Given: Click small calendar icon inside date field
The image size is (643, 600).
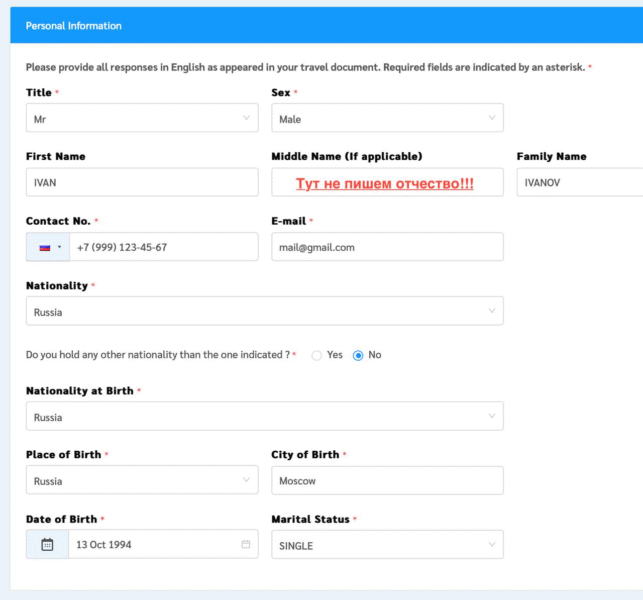Looking at the screenshot, I should click(246, 545).
